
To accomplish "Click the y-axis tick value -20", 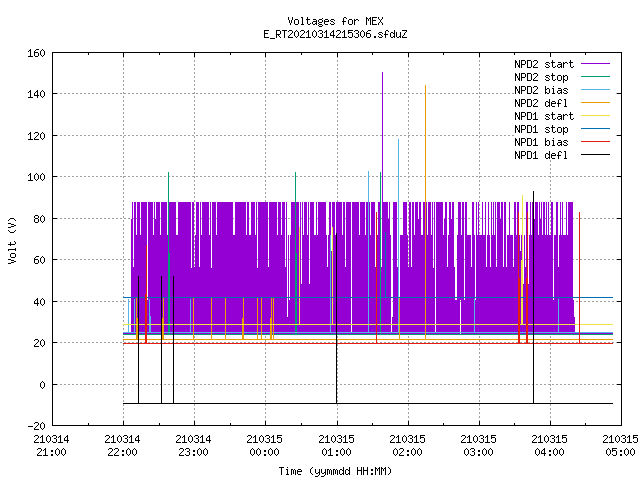I will 36,426.
